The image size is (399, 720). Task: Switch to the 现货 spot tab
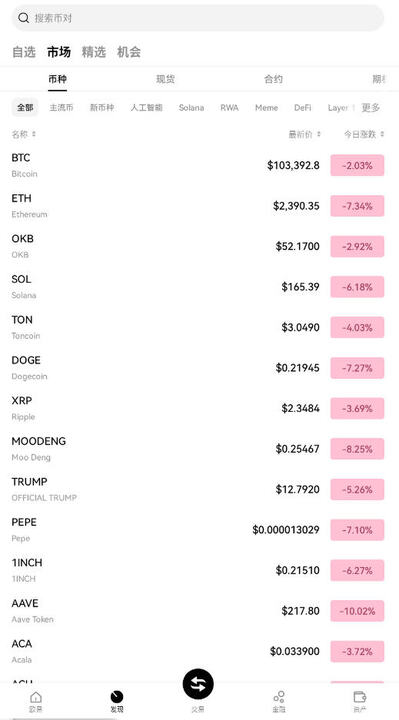pos(165,79)
